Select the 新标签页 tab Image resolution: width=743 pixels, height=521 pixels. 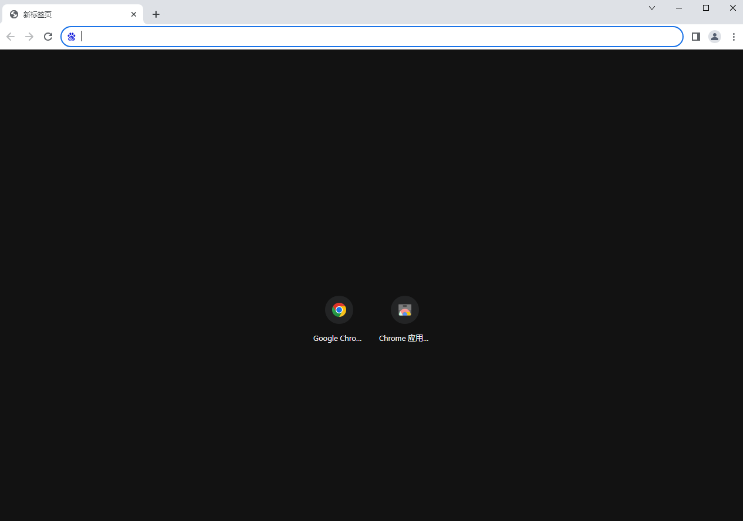(x=72, y=14)
